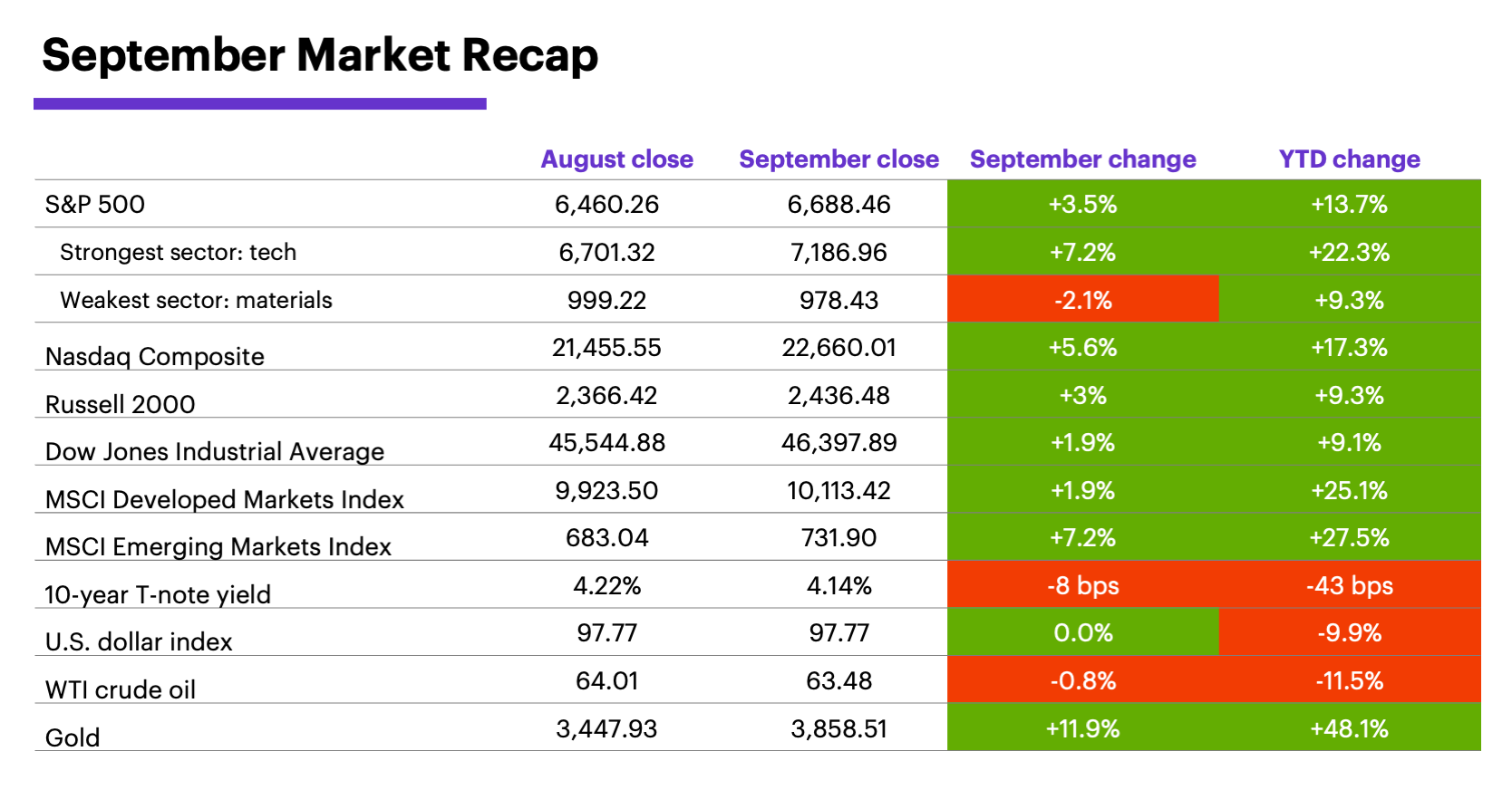Select the 10-year T-note yield label
Viewport: 1512px width, 790px height.
[158, 594]
